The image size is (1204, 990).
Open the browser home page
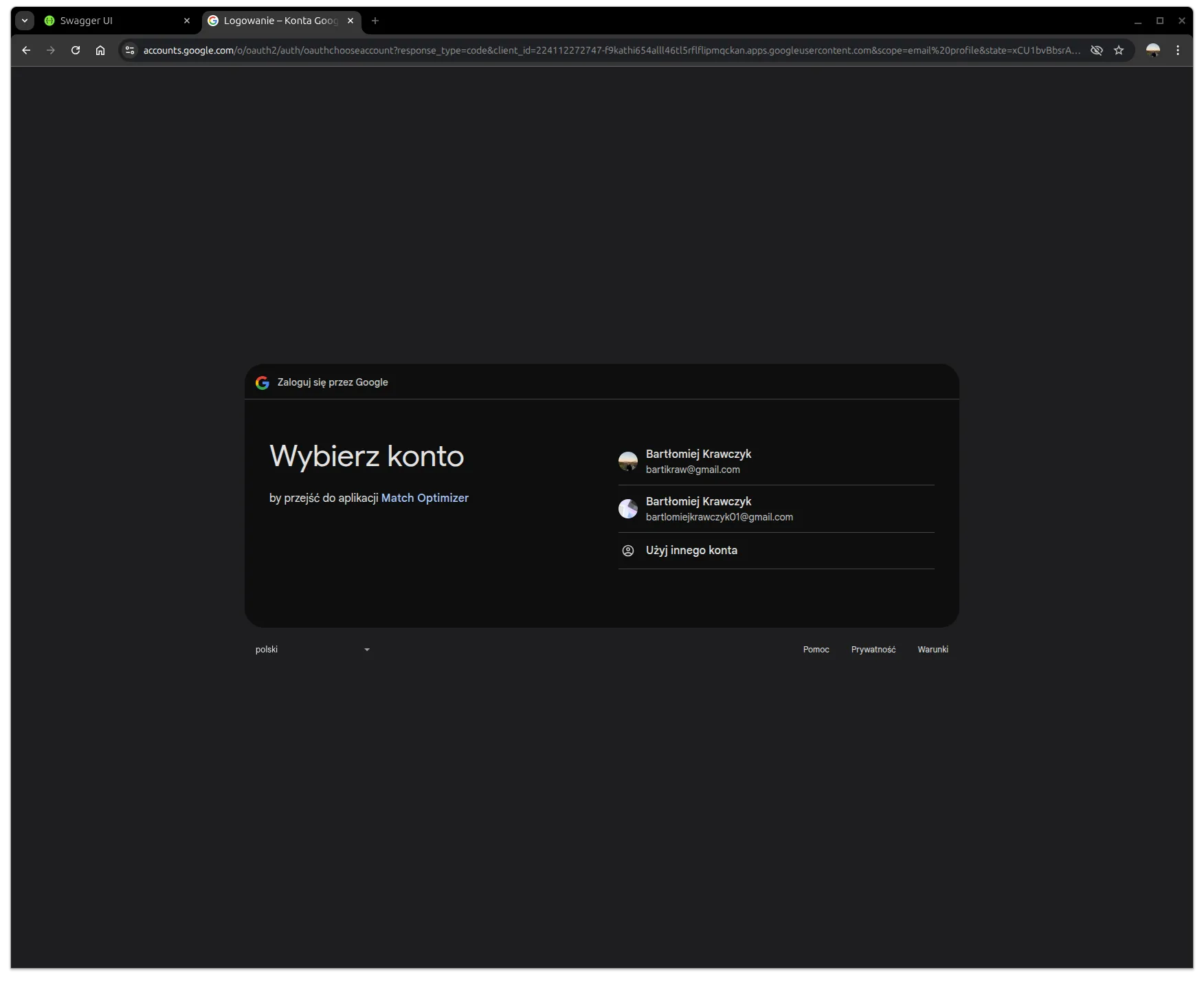[x=100, y=49]
